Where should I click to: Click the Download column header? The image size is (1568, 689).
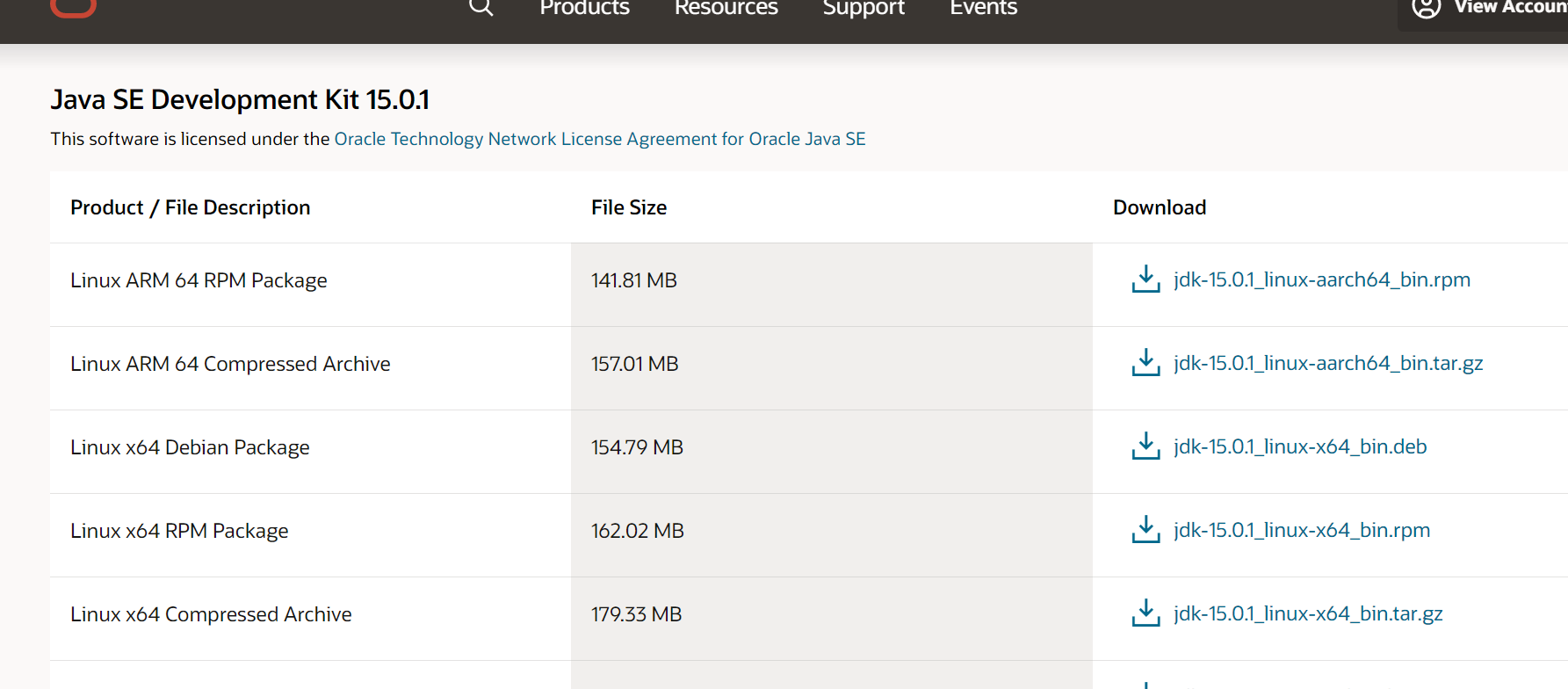(1160, 207)
